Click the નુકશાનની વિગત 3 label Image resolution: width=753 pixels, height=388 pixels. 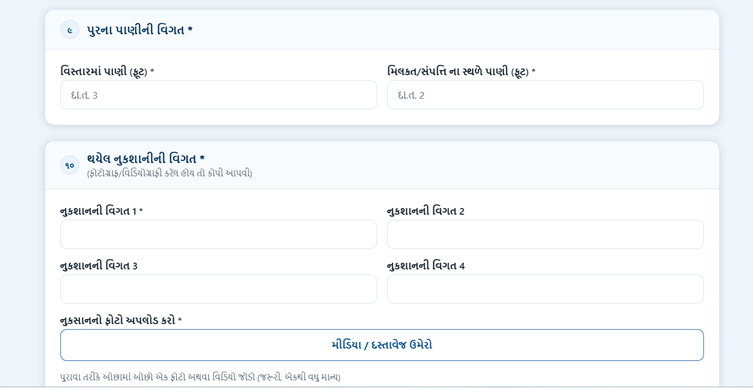tap(99, 266)
